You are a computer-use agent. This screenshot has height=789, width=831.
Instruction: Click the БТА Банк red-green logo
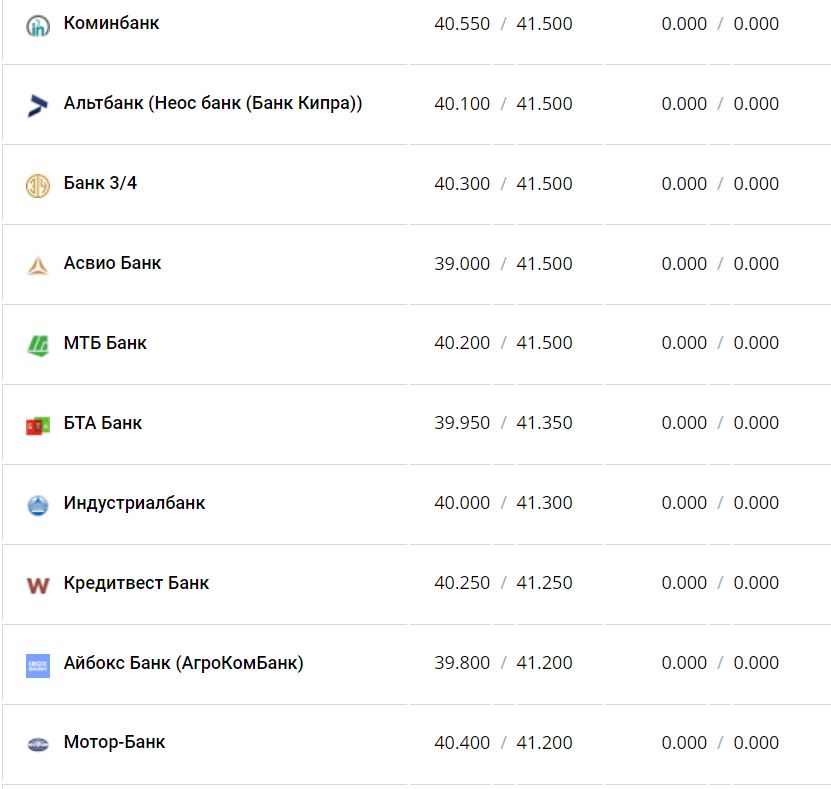click(38, 425)
